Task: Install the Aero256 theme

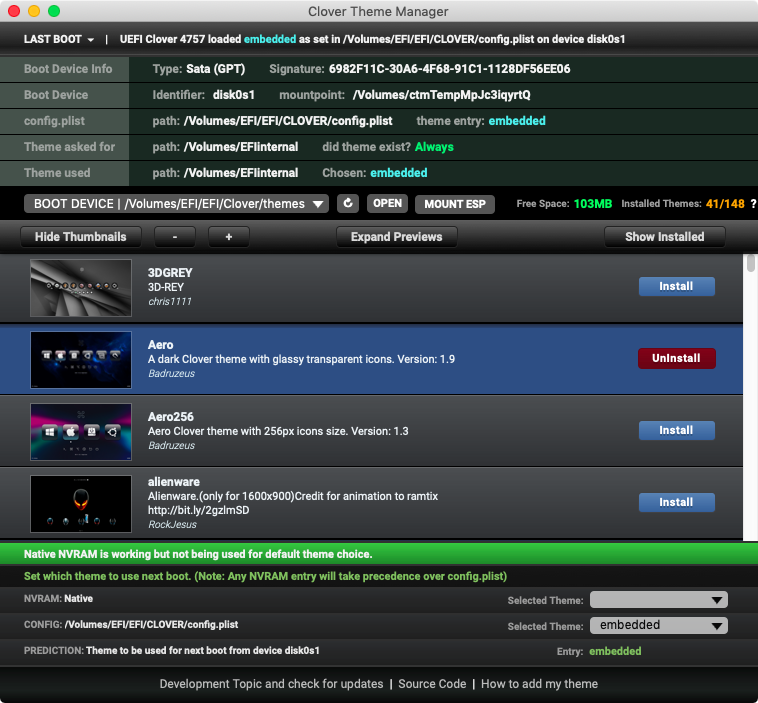Action: point(677,430)
